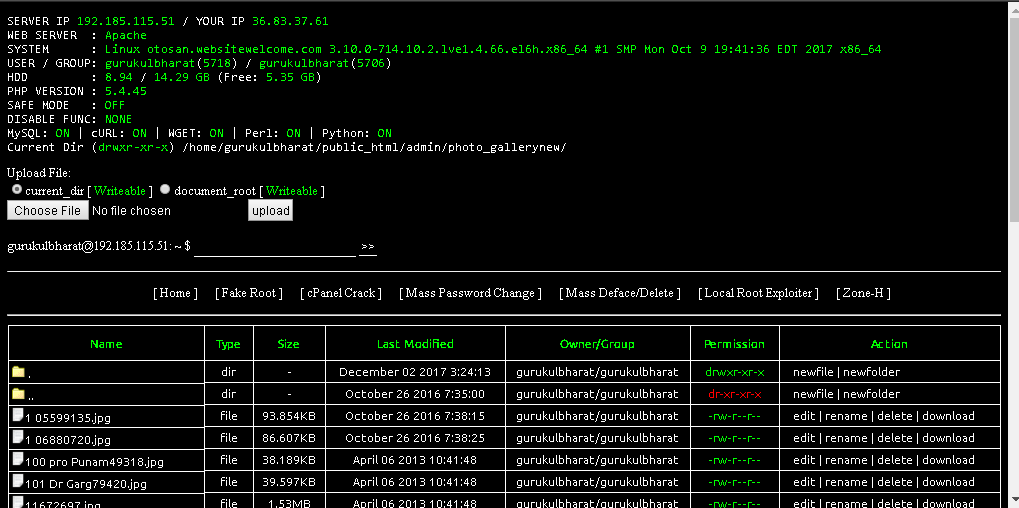Click download for 1 05599135.jpg
This screenshot has width=1019, height=508.
coord(948,416)
